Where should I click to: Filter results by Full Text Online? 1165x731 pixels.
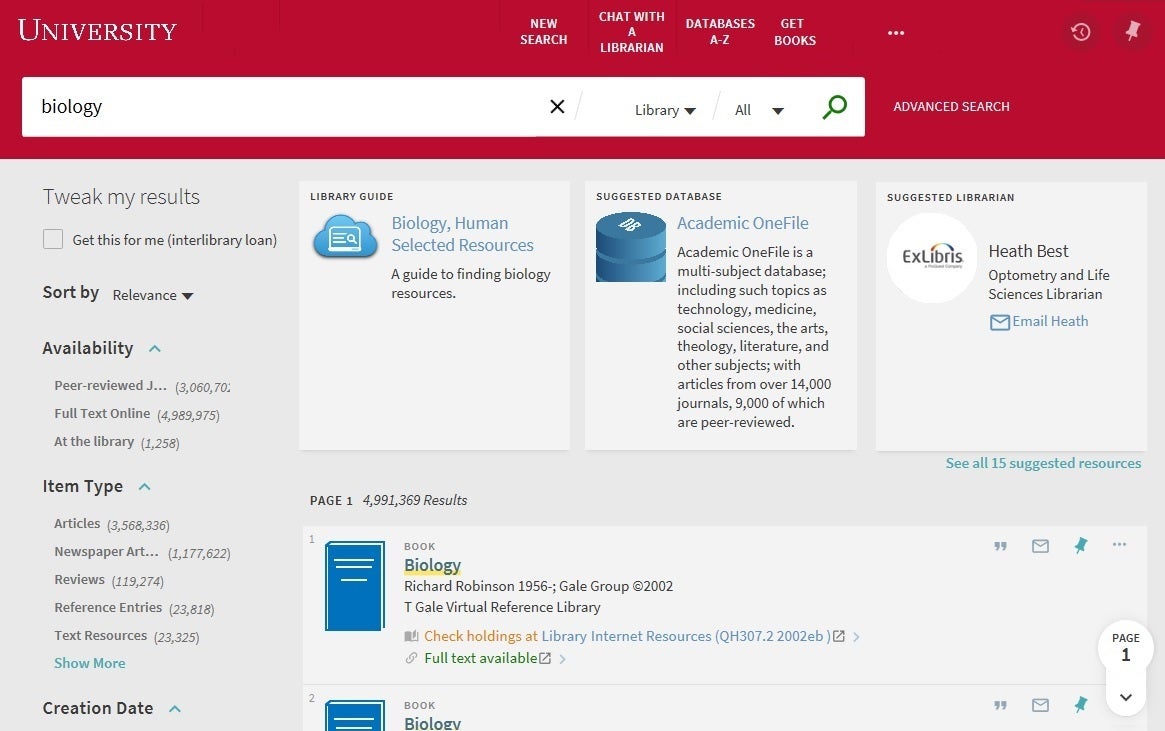pos(102,414)
